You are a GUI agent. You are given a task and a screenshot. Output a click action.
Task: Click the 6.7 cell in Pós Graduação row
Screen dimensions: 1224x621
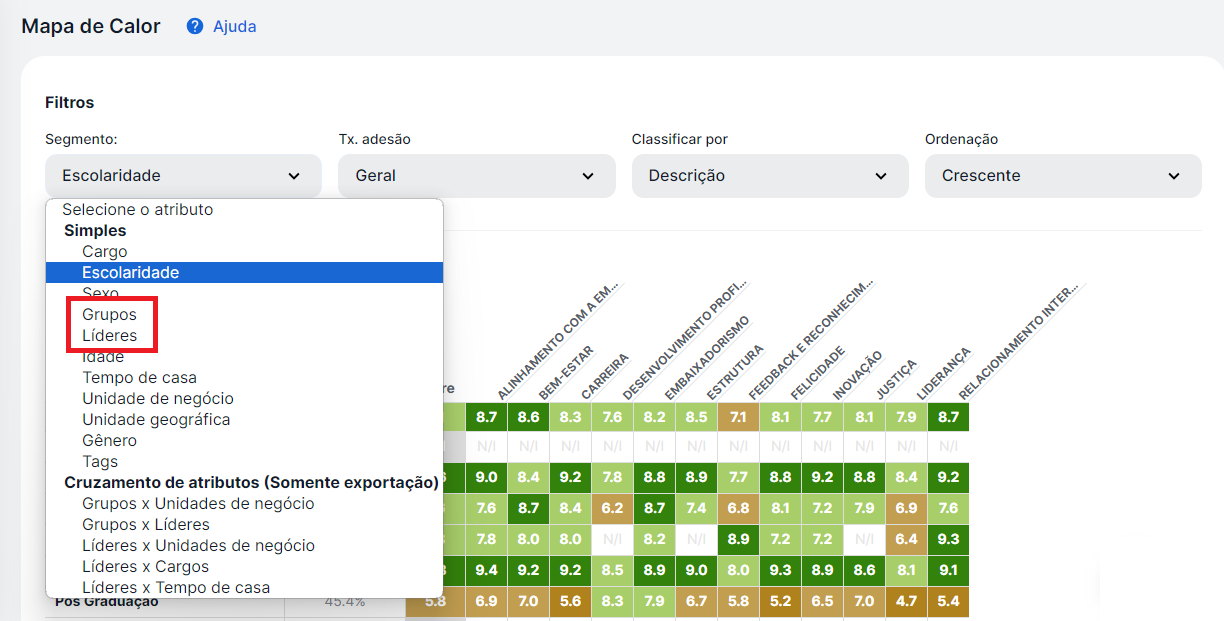pos(696,601)
